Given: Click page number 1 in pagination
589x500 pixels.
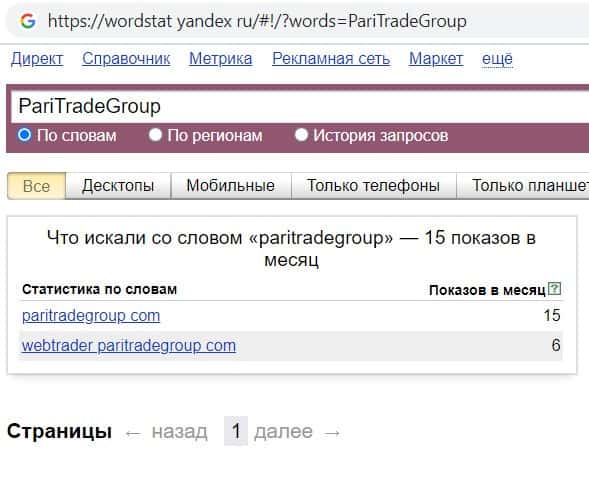Looking at the screenshot, I should click(x=236, y=431).
